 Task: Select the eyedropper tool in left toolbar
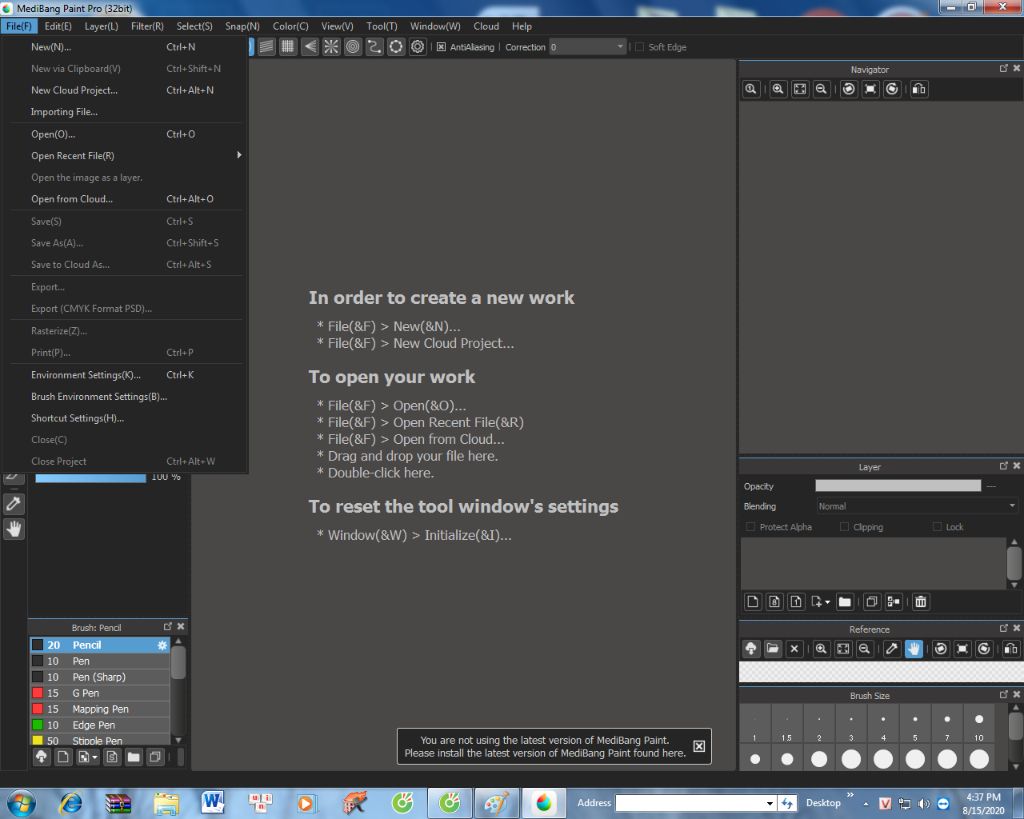tap(14, 504)
